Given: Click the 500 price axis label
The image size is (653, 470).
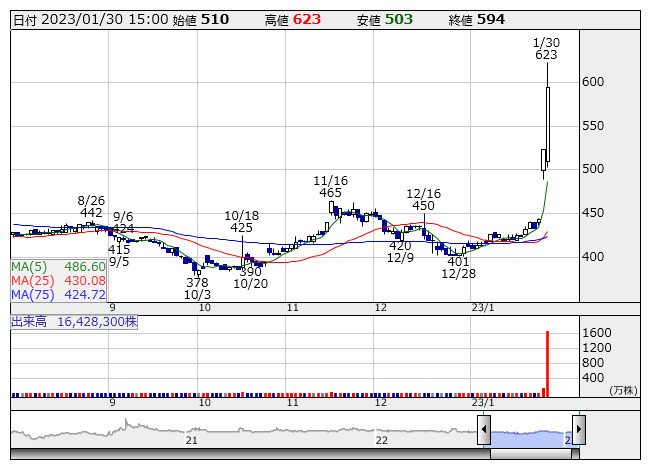Looking at the screenshot, I should [593, 169].
